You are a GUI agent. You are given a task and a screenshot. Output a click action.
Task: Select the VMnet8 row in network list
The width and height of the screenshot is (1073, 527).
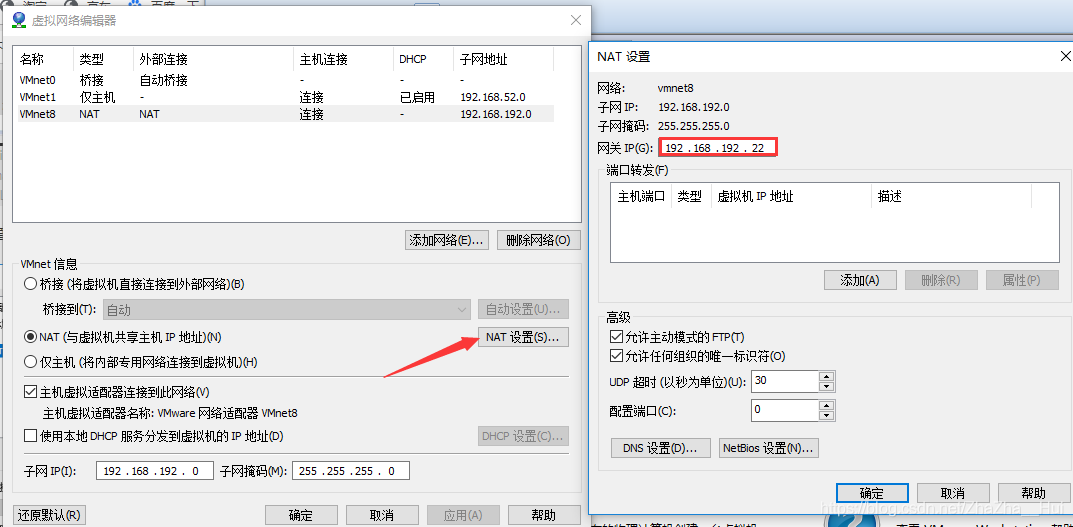point(285,114)
